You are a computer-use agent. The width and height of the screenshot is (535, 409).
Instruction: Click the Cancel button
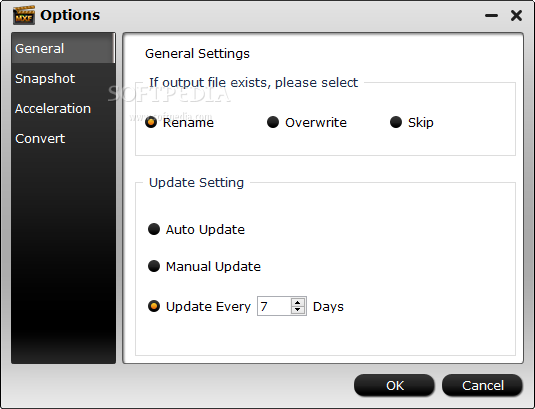click(482, 385)
